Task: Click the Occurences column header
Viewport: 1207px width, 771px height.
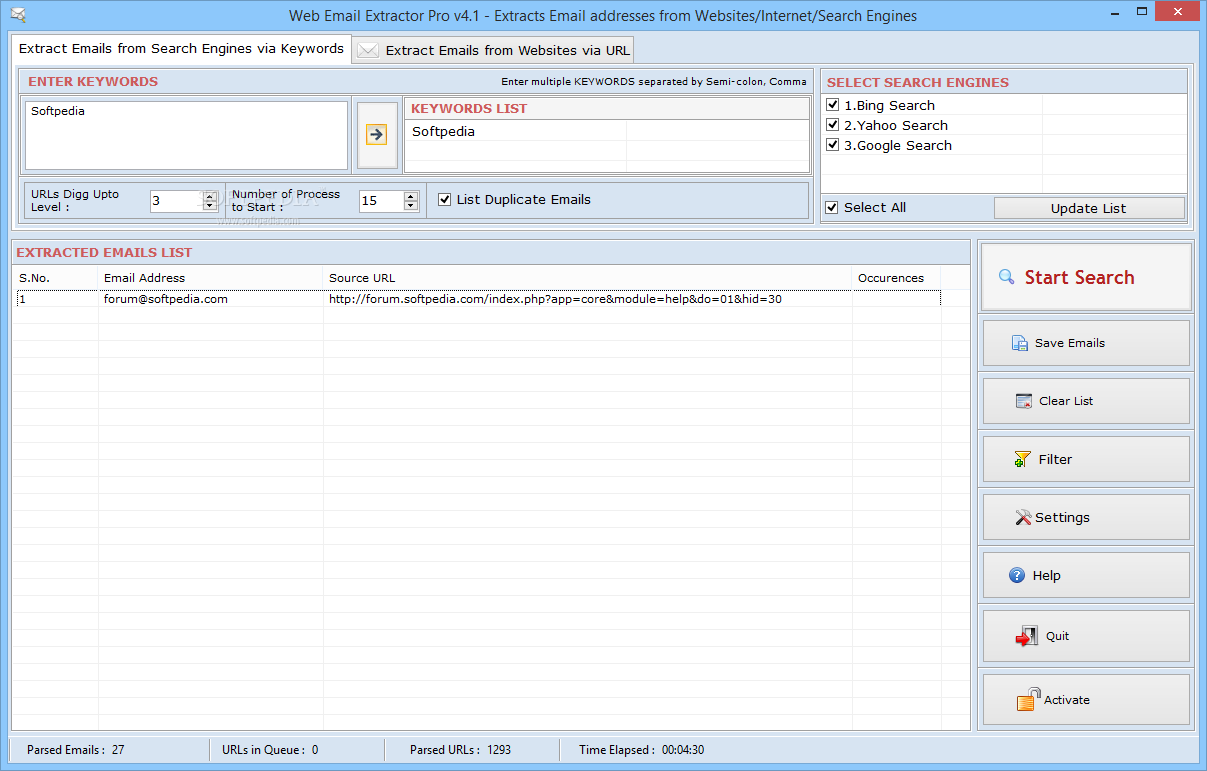Action: point(897,278)
